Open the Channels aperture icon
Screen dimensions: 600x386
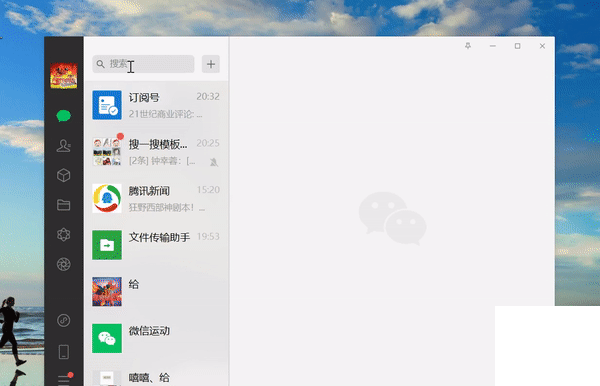pyautogui.click(x=64, y=264)
